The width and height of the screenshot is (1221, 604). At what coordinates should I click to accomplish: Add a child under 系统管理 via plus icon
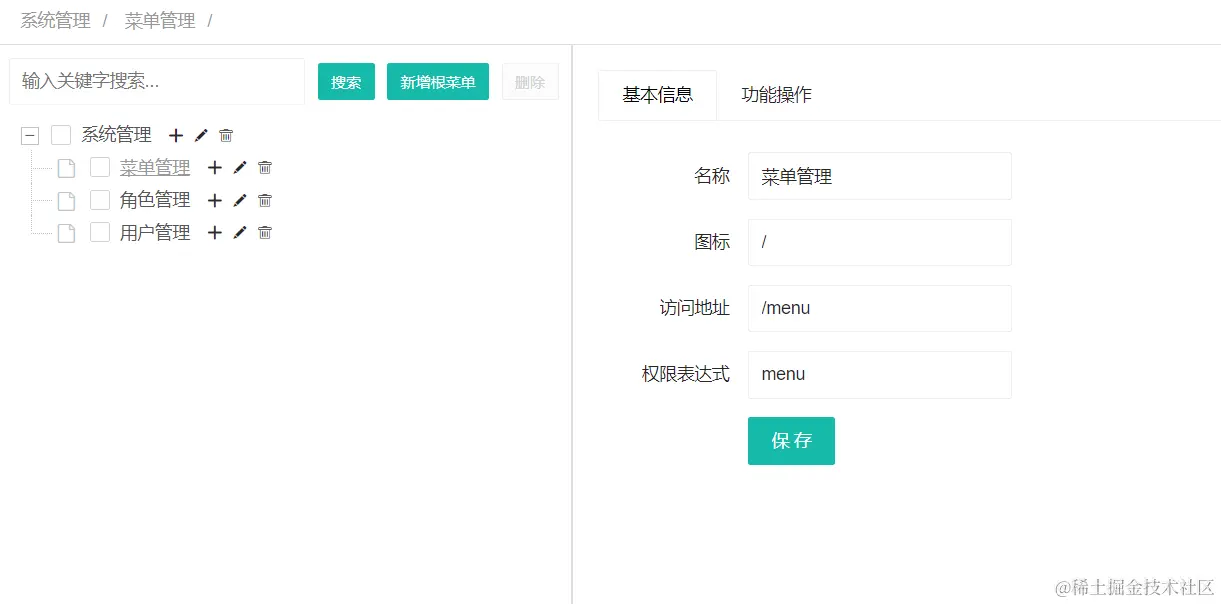click(x=176, y=135)
